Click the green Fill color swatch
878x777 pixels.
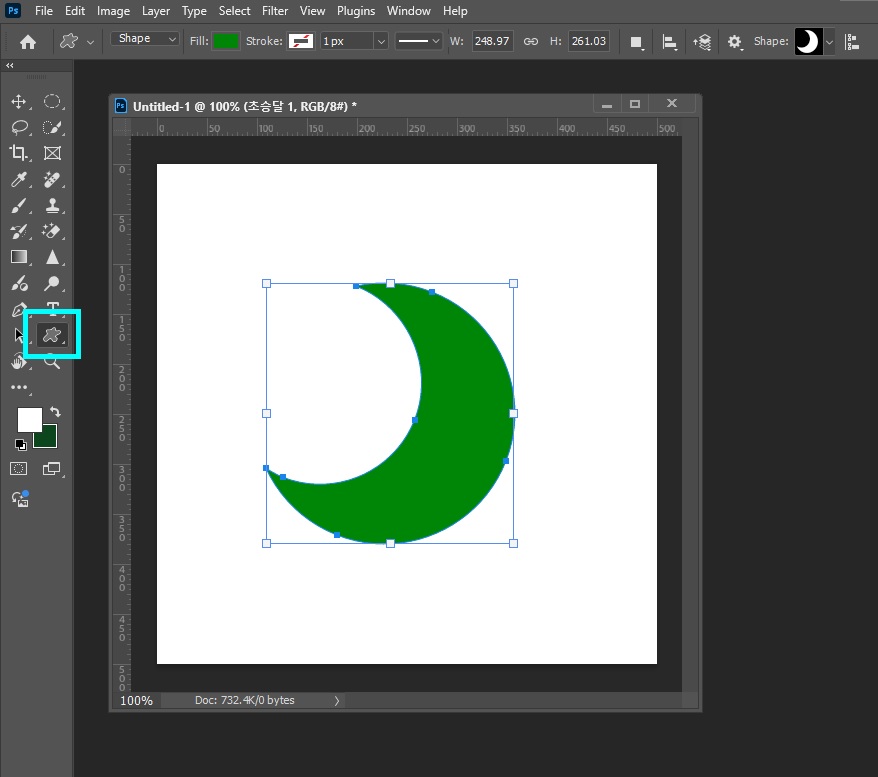pos(226,41)
